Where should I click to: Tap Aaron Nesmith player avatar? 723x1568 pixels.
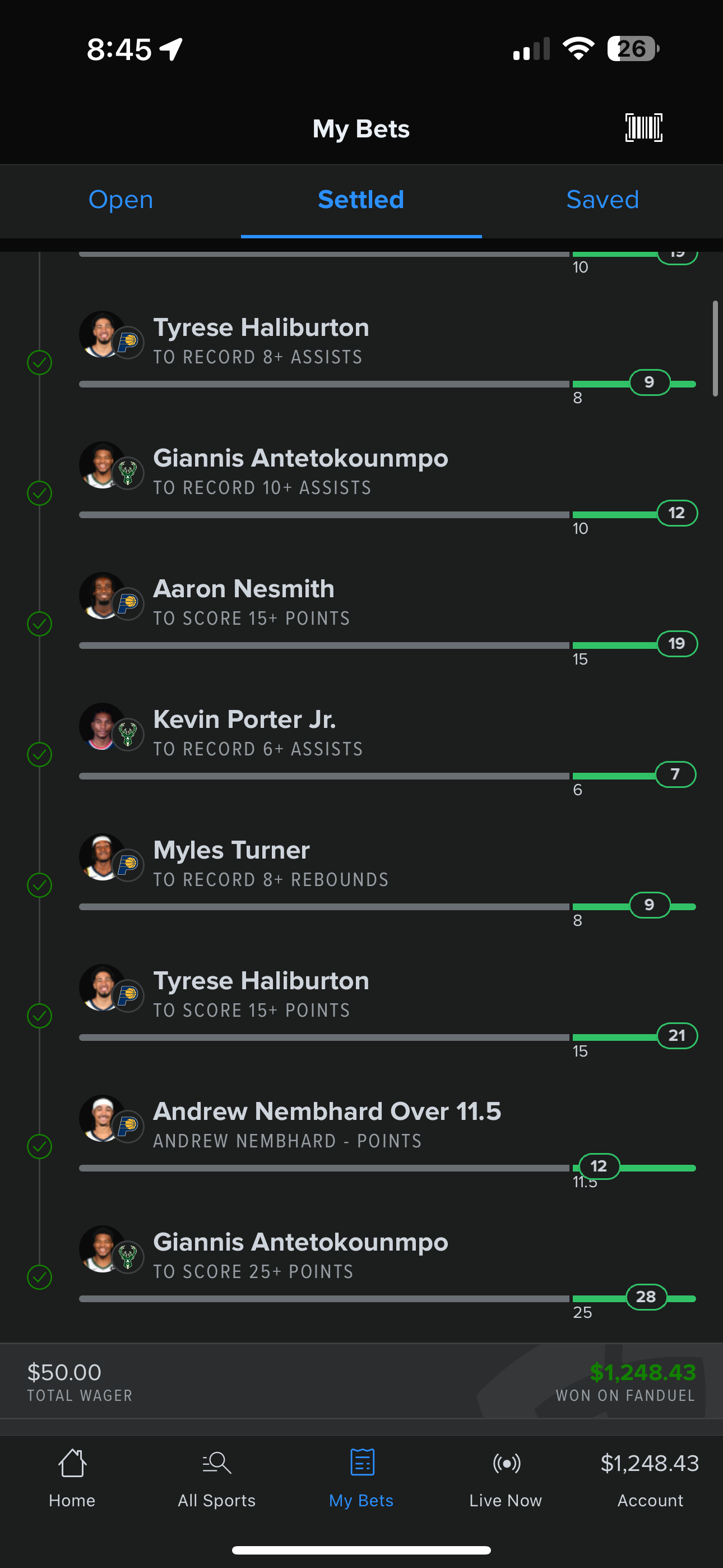[x=102, y=596]
